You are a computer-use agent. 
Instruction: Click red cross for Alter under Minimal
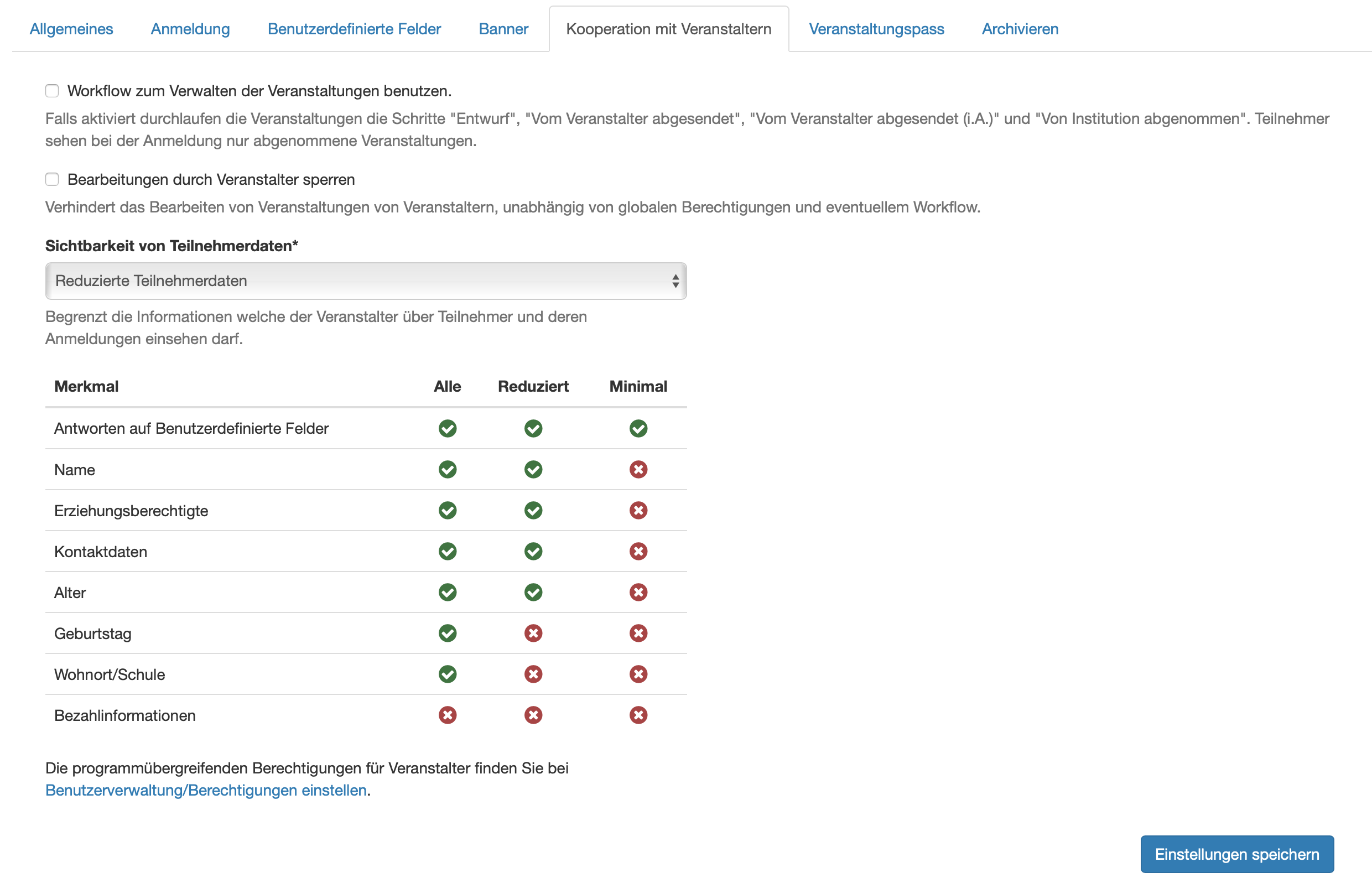pyautogui.click(x=637, y=593)
